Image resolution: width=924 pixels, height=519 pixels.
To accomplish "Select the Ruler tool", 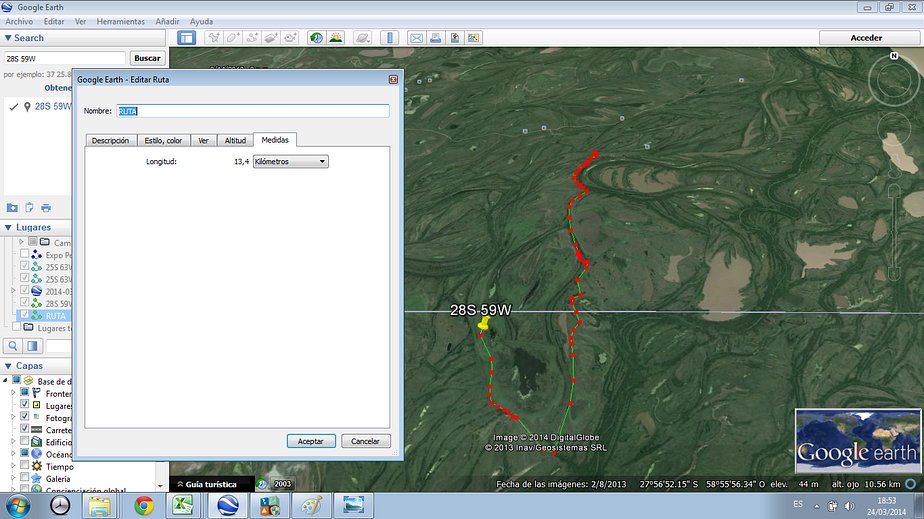I will (390, 38).
